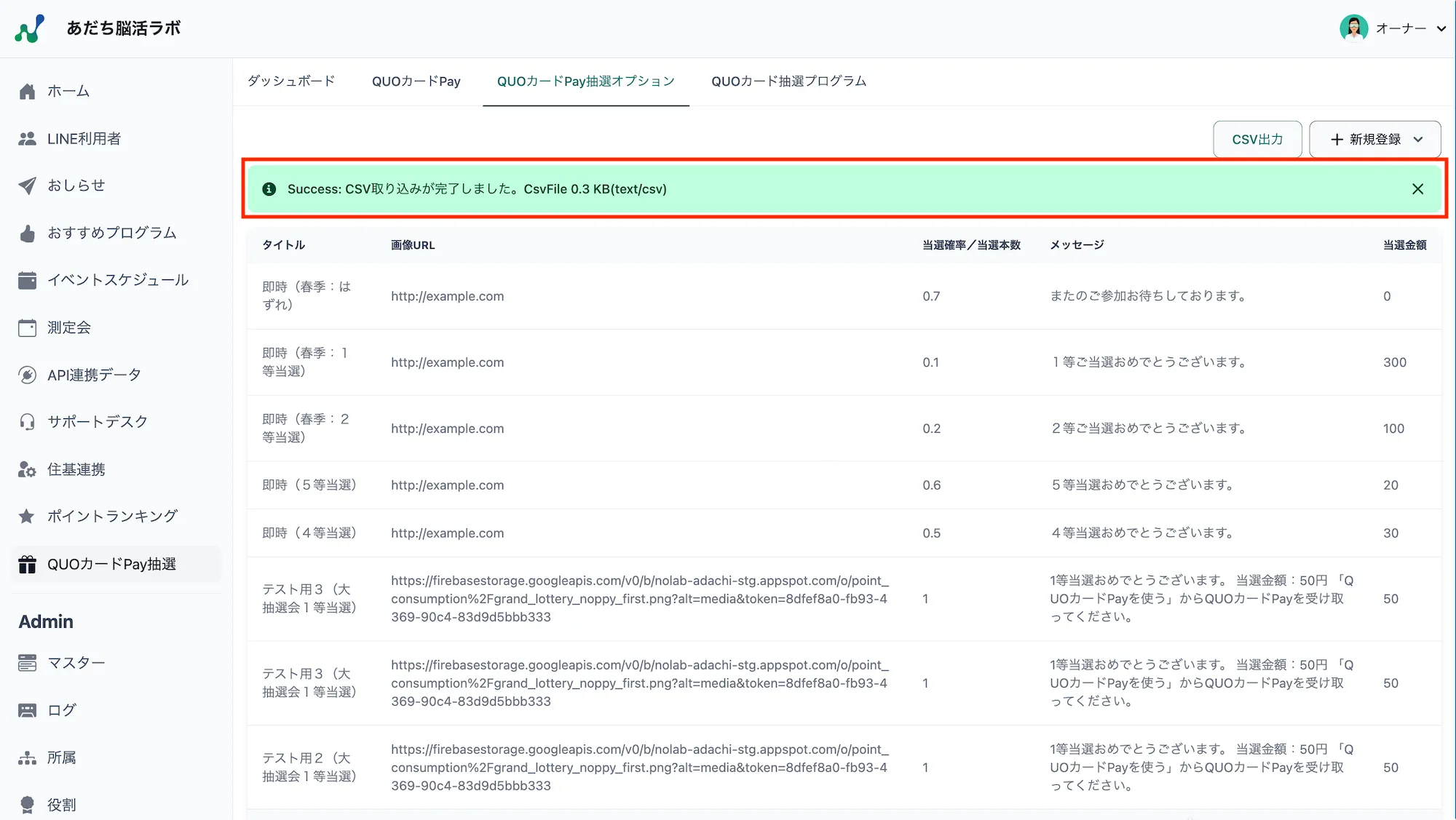
Task: Click the おしらせ megaphone icon
Action: click(x=27, y=186)
